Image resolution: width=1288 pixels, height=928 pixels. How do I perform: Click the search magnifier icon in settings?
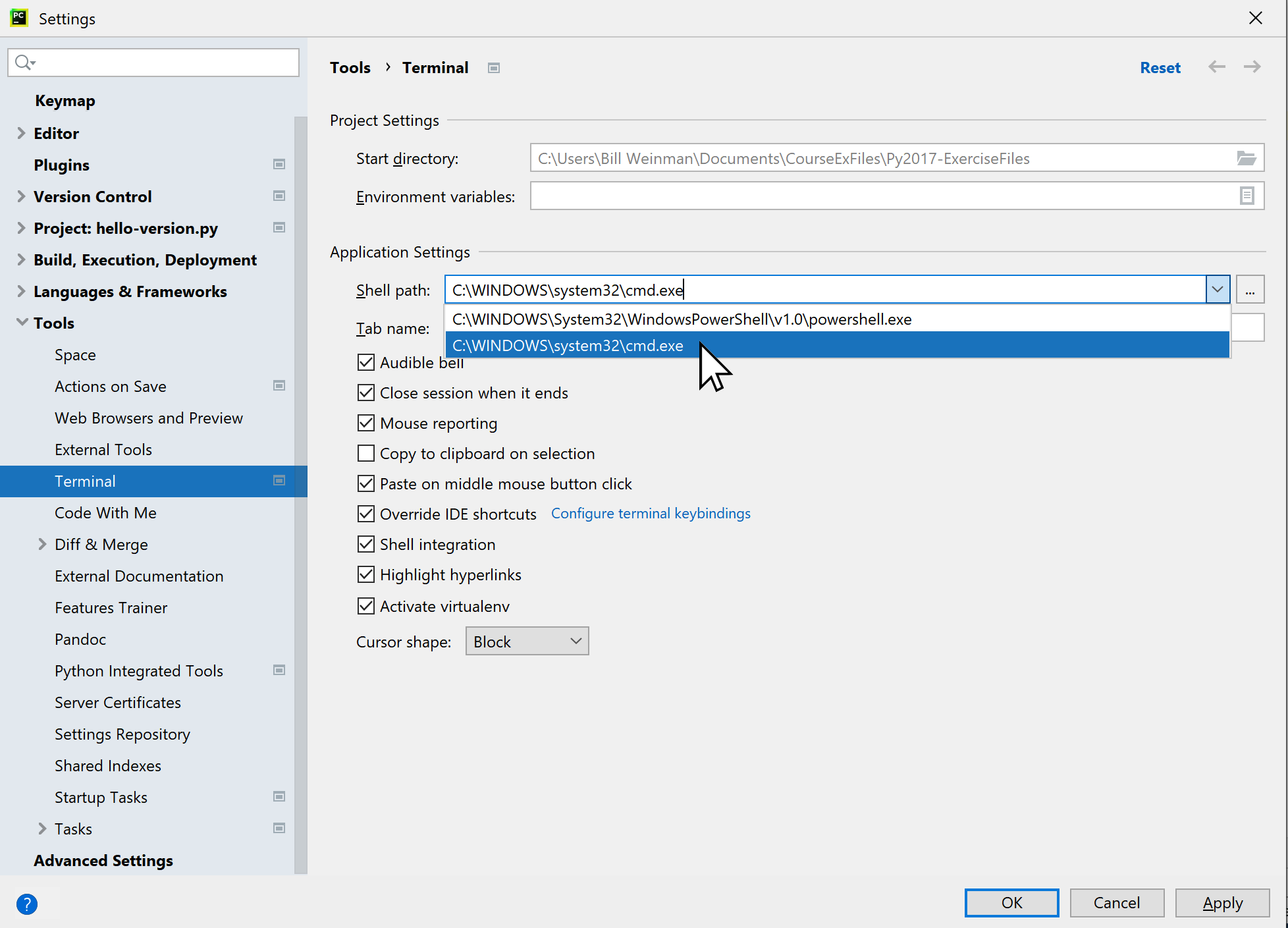point(25,63)
